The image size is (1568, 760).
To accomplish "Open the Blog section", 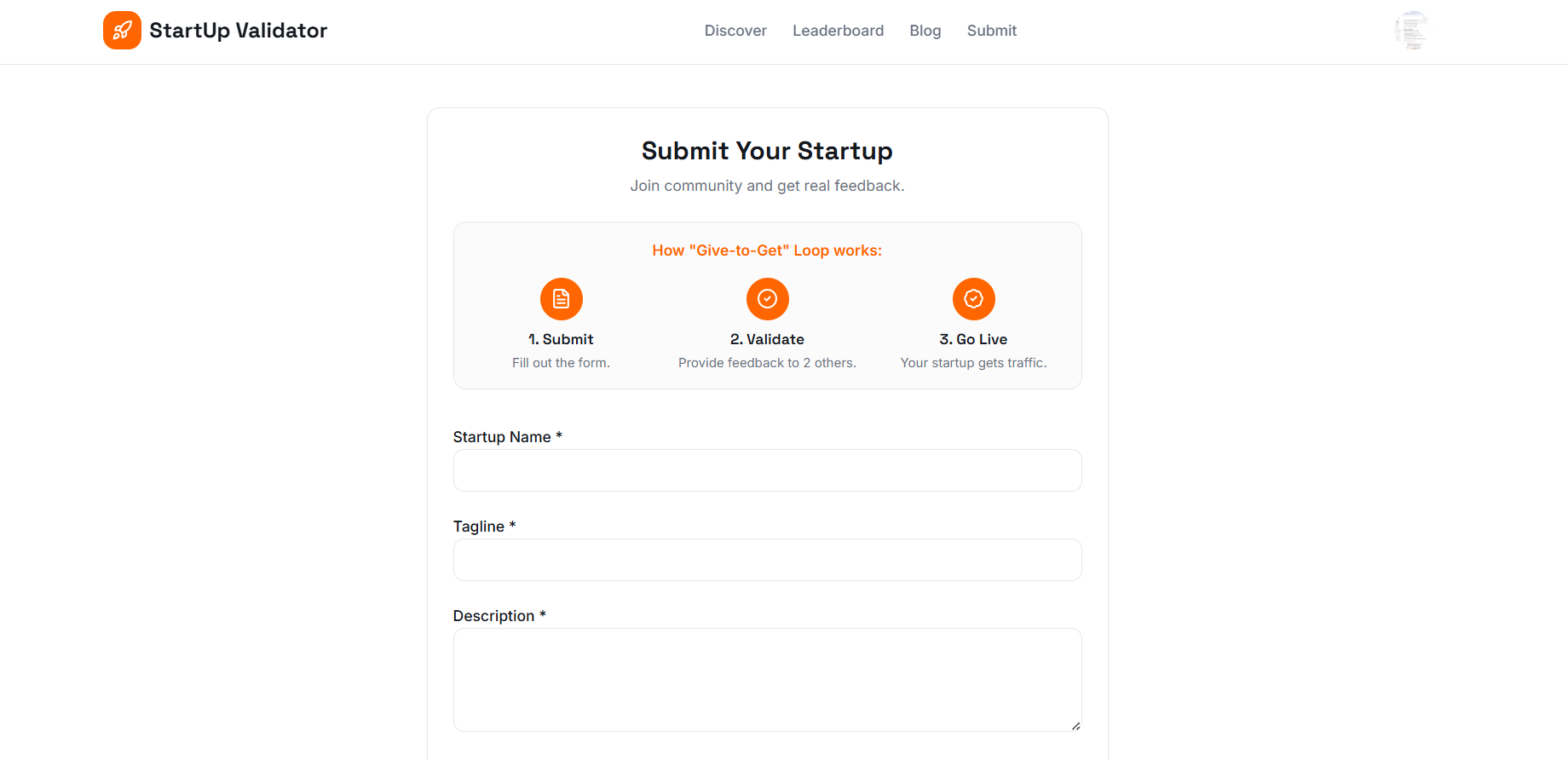I will coord(925,31).
